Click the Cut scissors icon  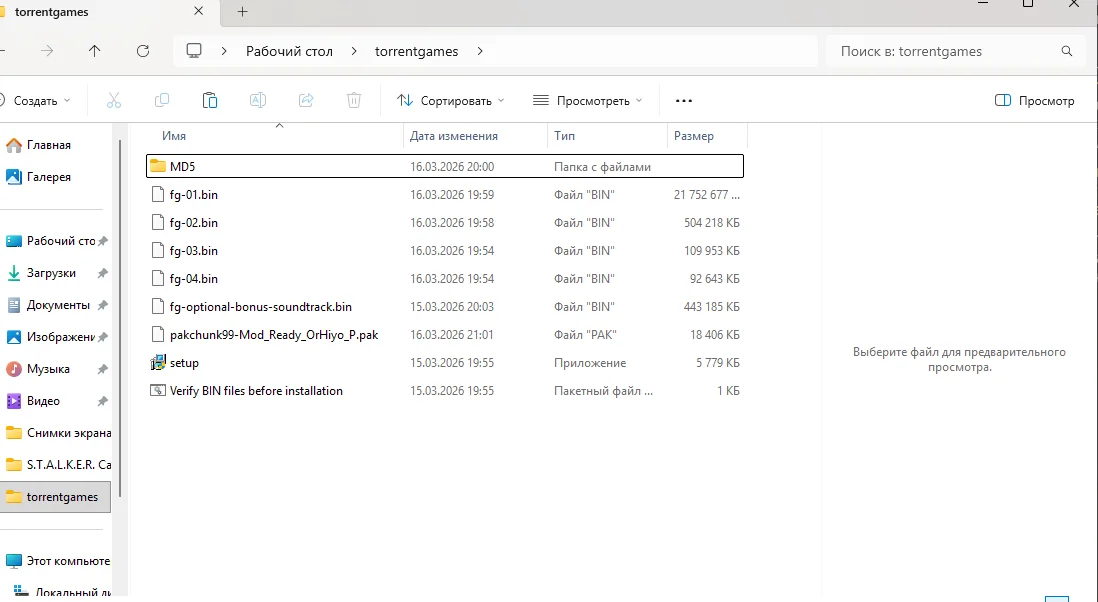click(113, 100)
